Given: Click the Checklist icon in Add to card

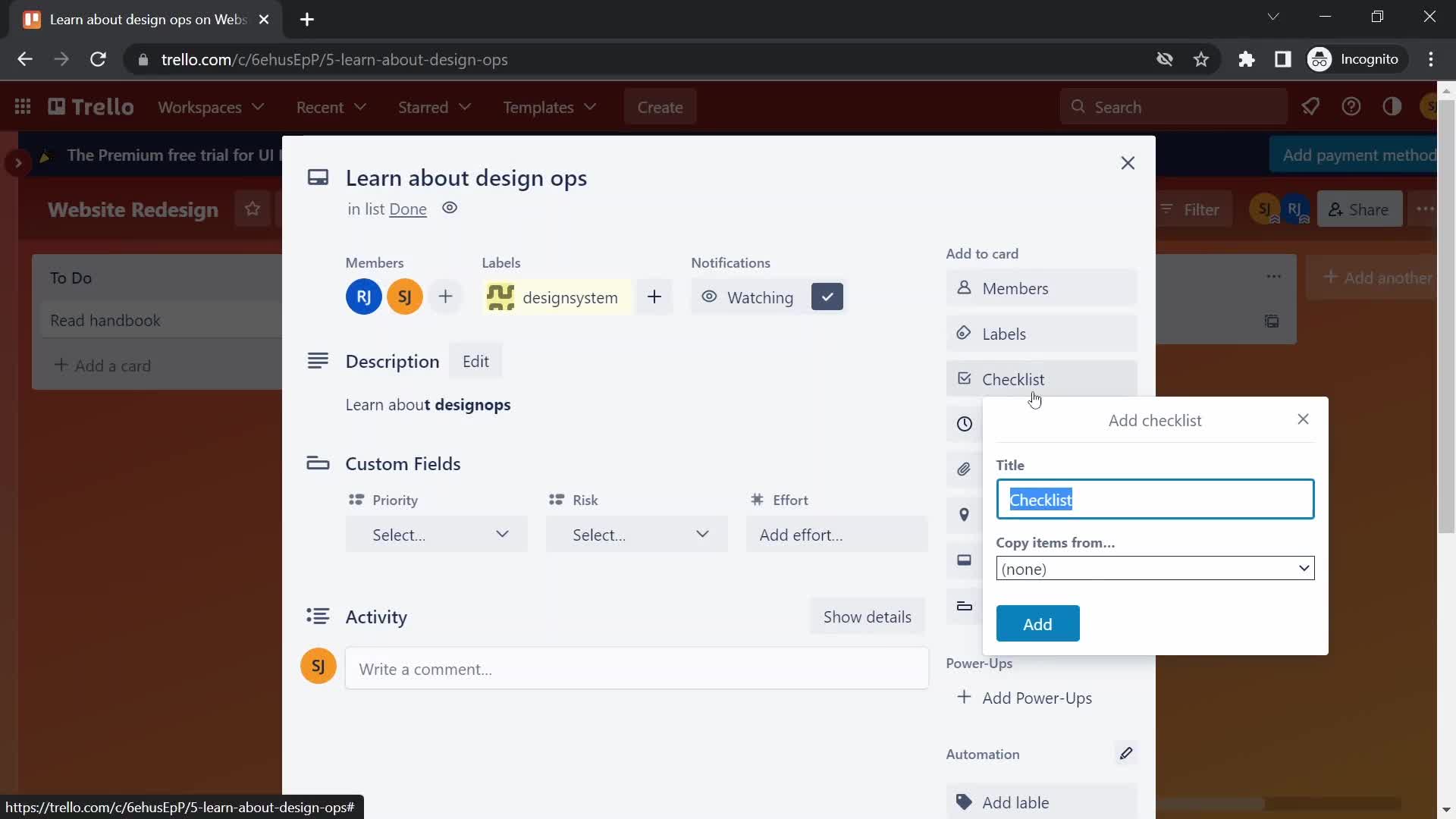Looking at the screenshot, I should click(x=964, y=379).
